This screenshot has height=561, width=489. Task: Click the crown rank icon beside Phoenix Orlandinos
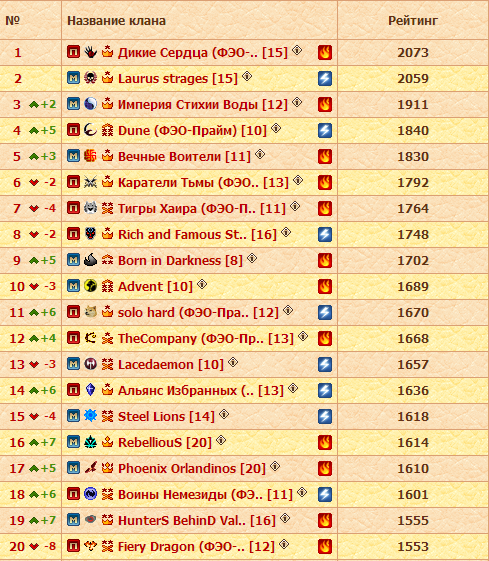point(107,468)
